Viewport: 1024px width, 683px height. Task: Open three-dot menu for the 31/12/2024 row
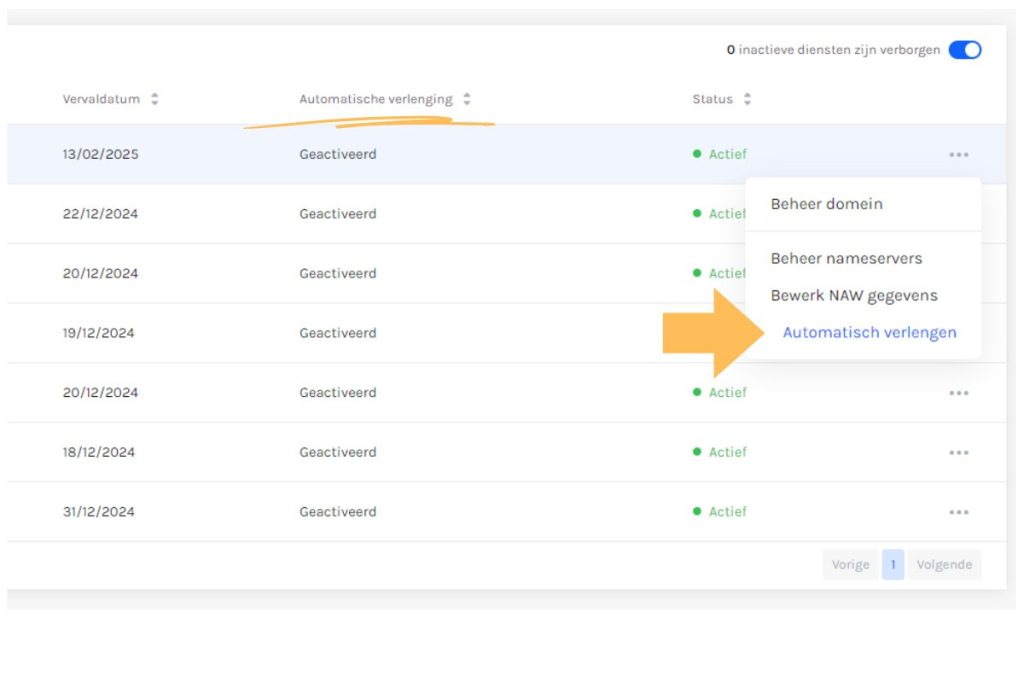(958, 512)
